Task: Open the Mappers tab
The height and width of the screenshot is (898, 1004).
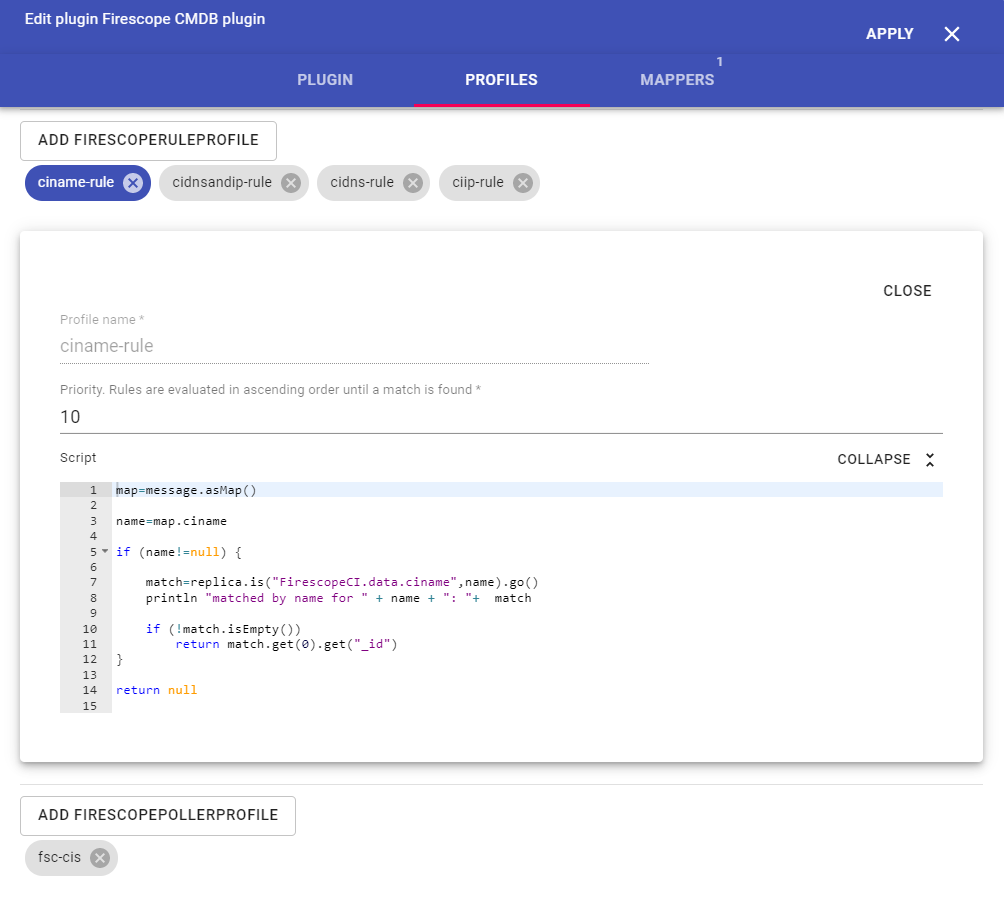Action: coord(677,80)
